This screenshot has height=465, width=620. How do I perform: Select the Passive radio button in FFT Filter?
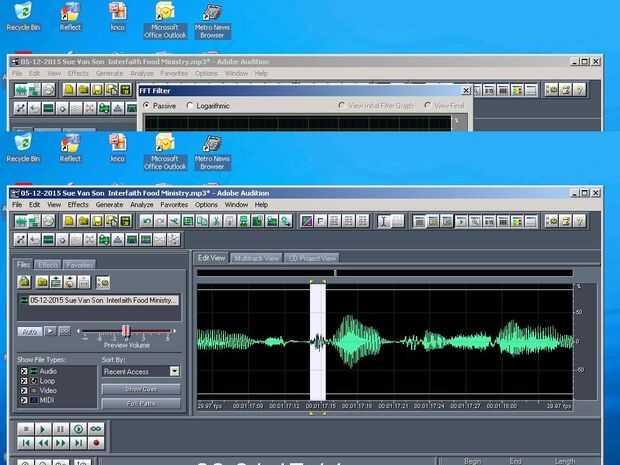pyautogui.click(x=147, y=106)
